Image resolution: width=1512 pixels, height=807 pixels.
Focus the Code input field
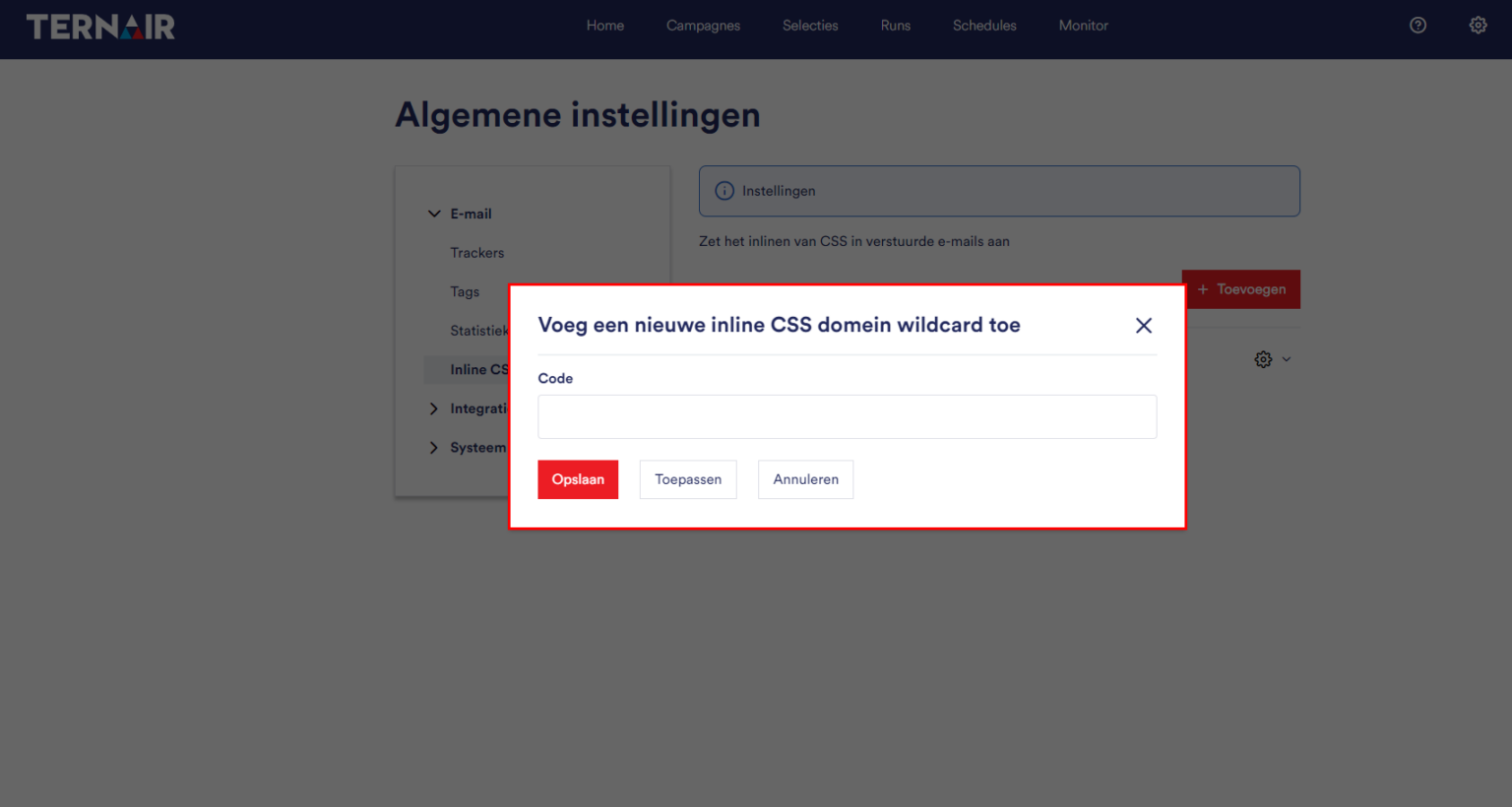point(848,416)
